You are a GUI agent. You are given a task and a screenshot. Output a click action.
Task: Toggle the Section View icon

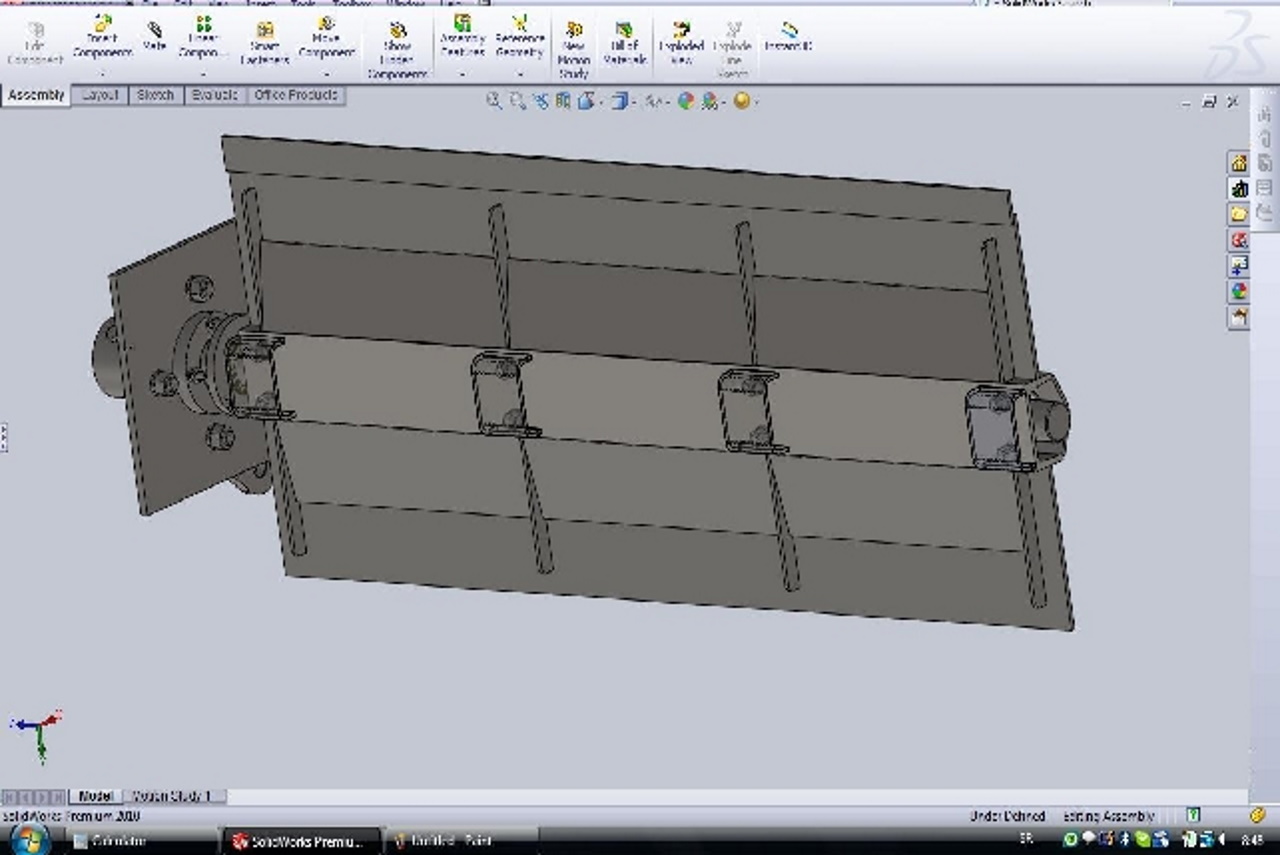click(563, 101)
